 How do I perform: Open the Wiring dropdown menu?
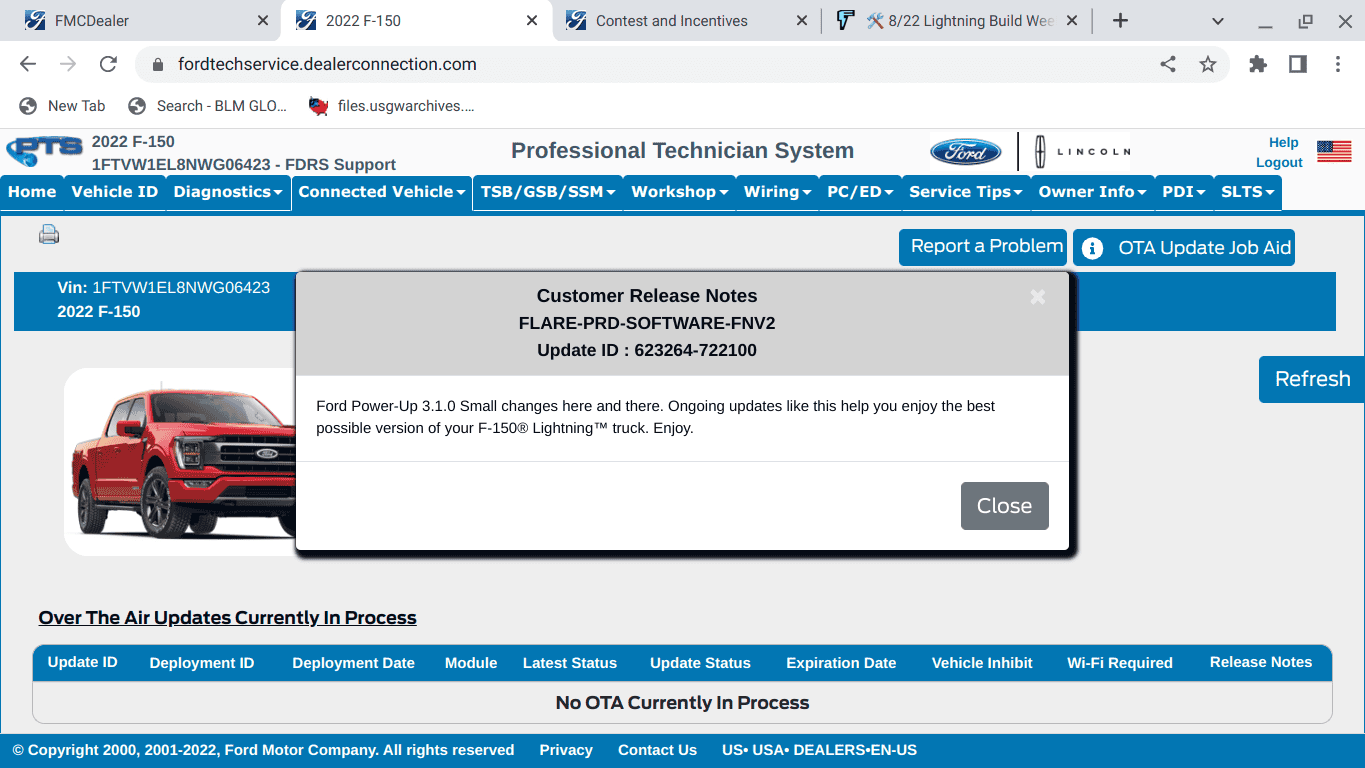[777, 192]
